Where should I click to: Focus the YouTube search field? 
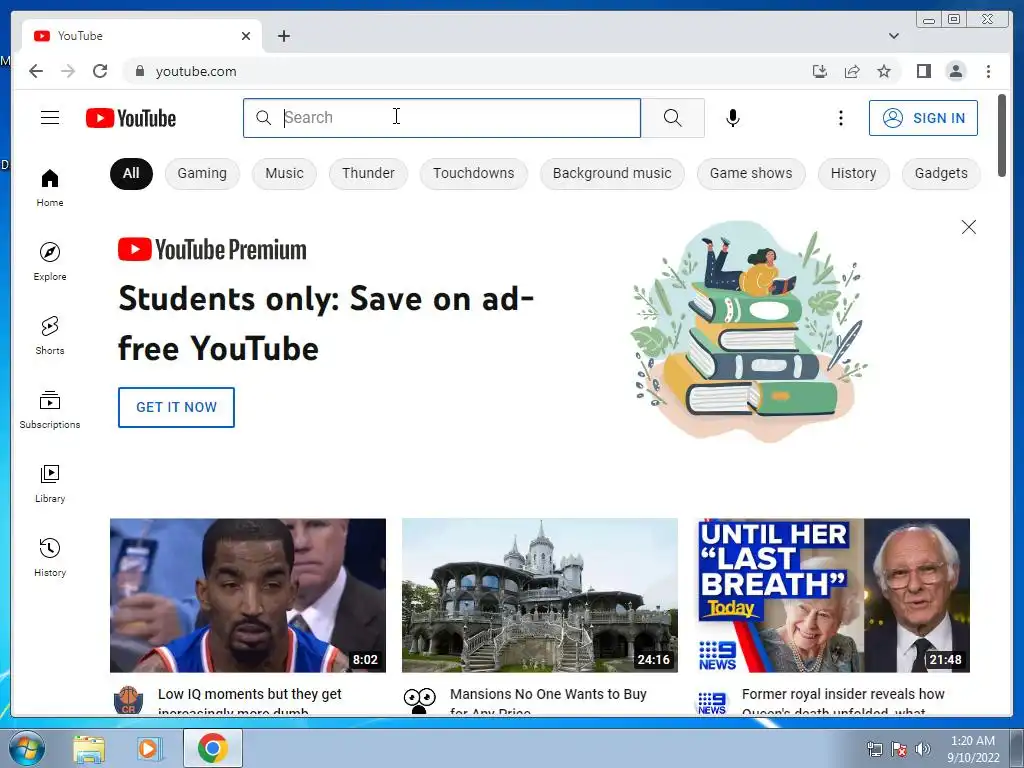tap(441, 118)
